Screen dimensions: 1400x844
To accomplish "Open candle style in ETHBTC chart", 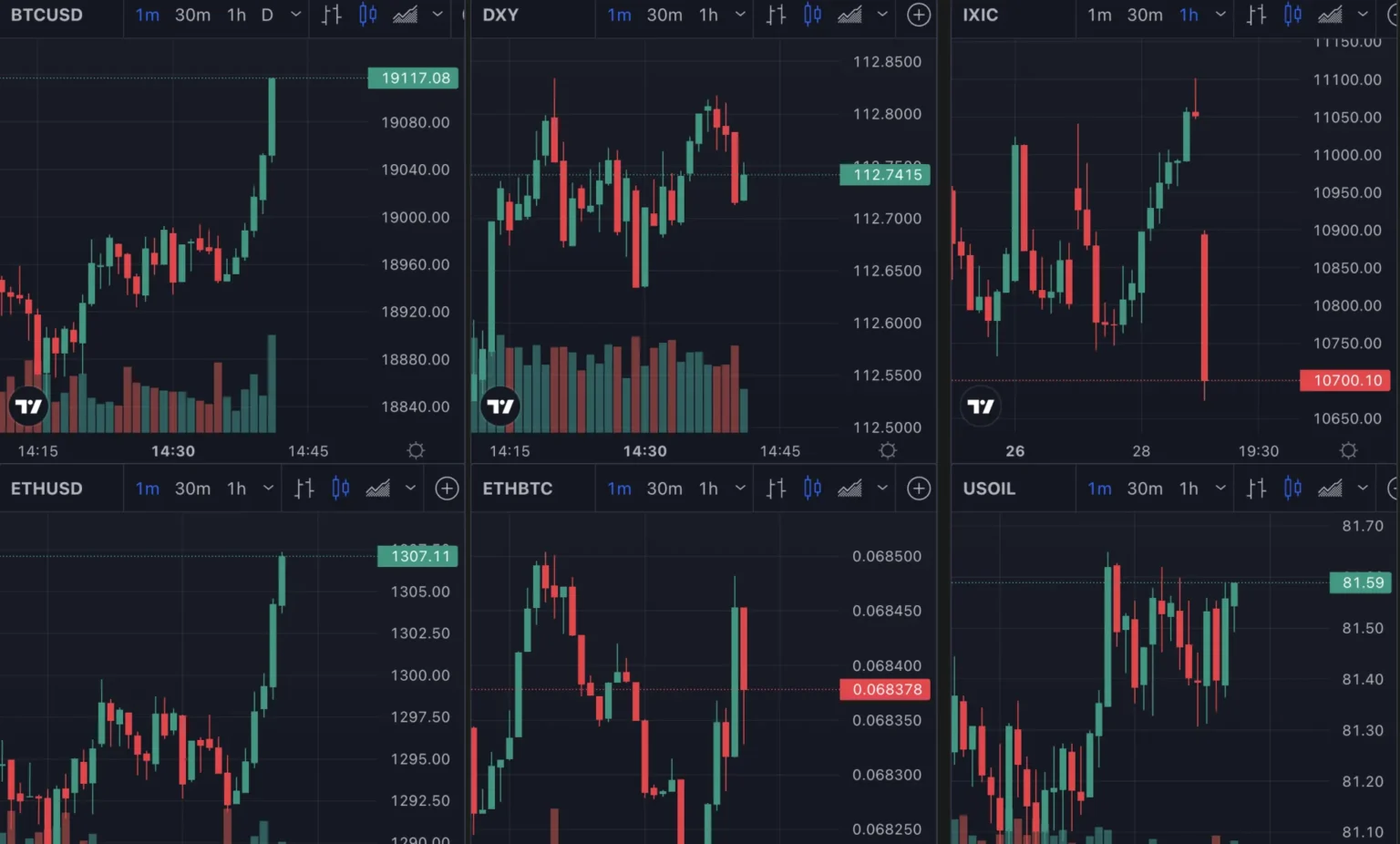I will tap(812, 489).
